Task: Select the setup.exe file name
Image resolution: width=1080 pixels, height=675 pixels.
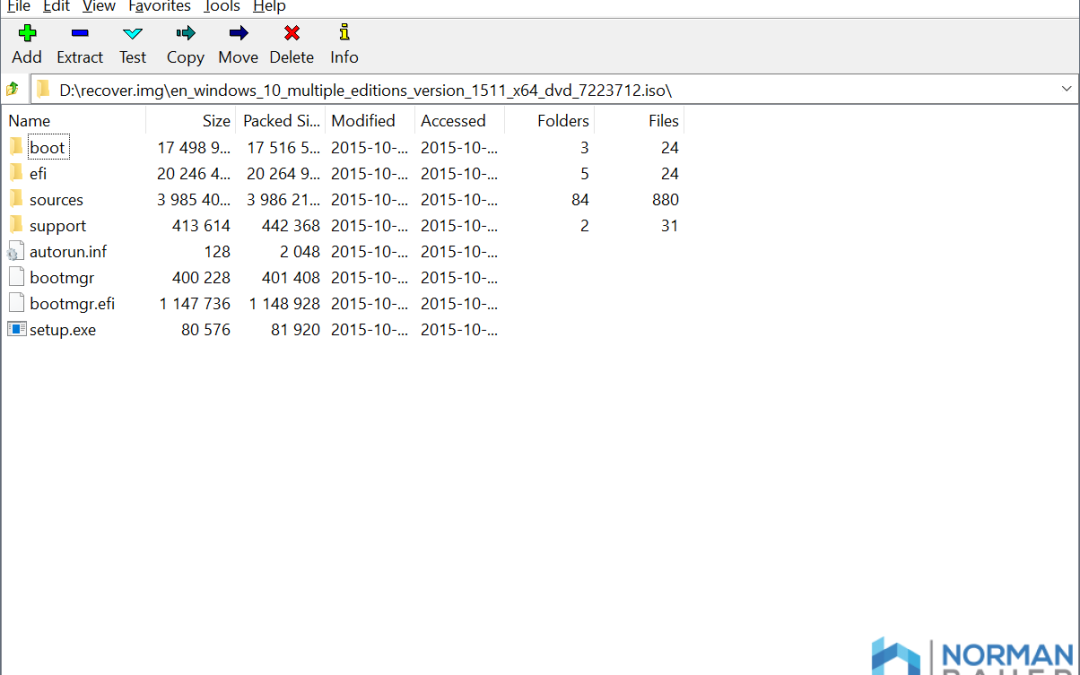Action: coord(62,331)
